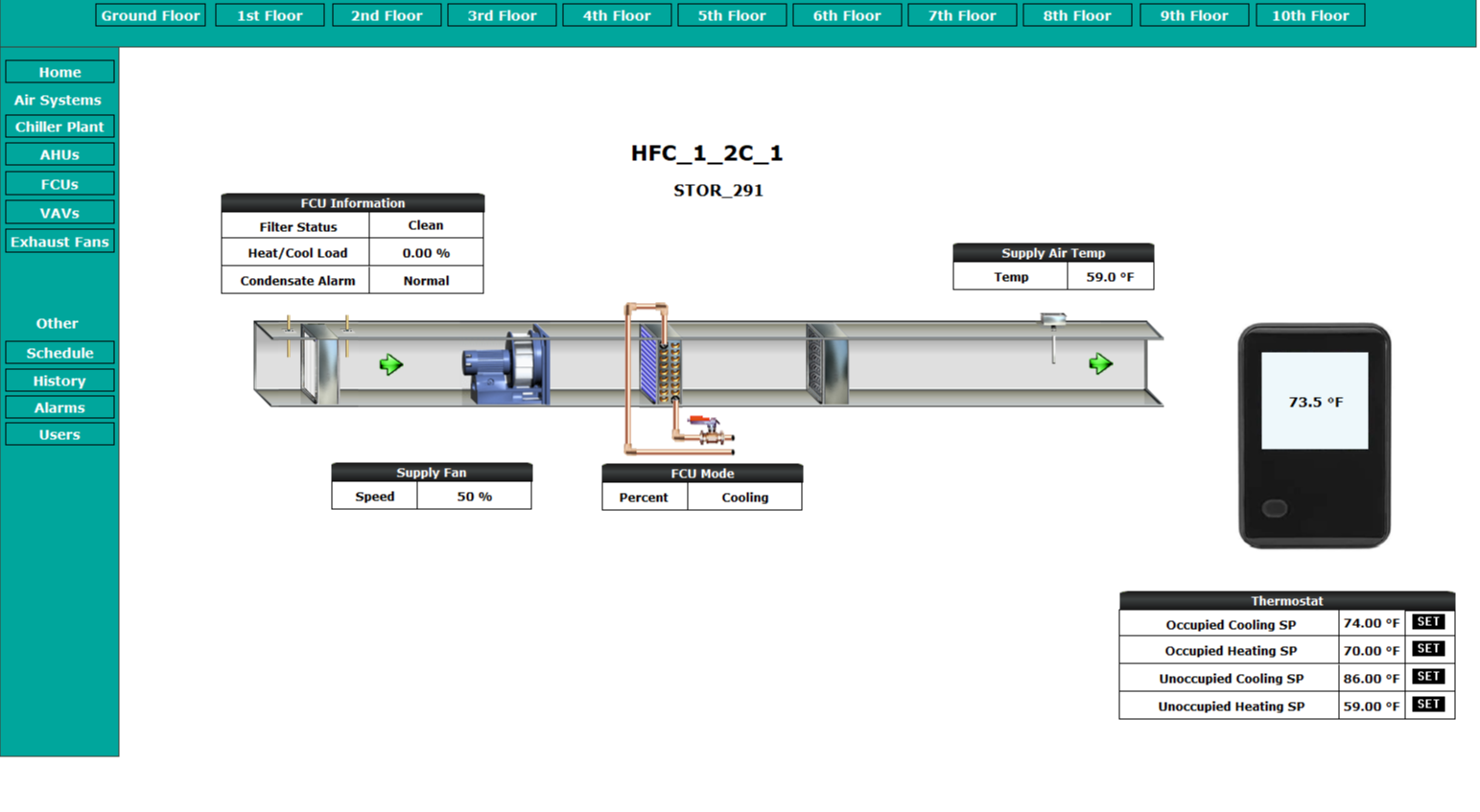
Task: Click the inlet green airflow arrow
Action: point(390,364)
